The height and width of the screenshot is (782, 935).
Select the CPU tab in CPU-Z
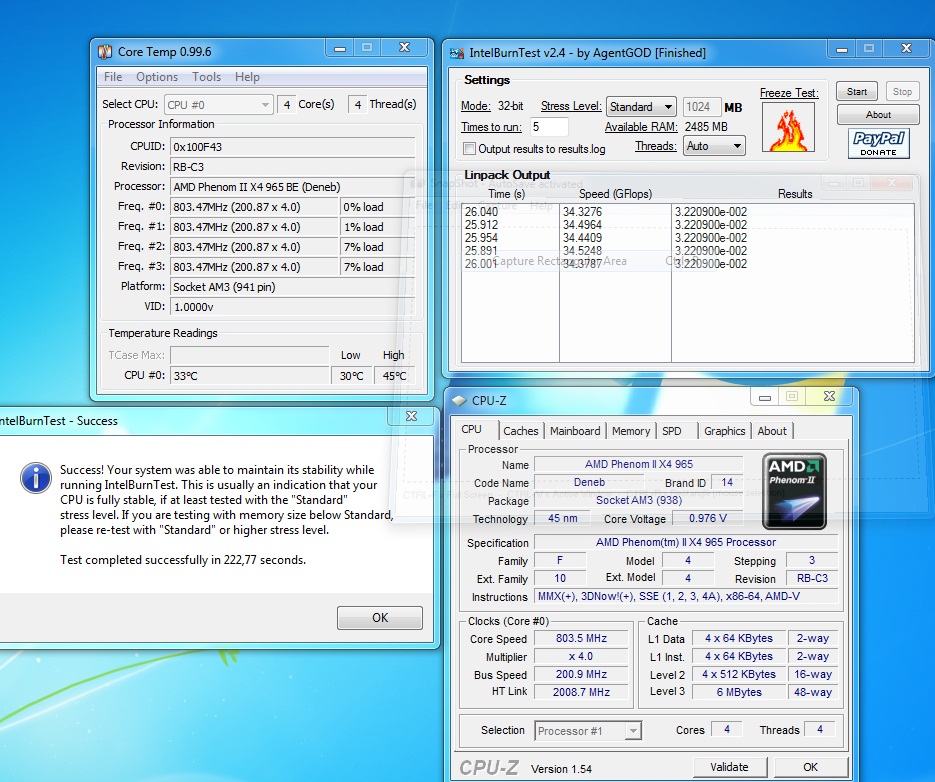coord(471,429)
